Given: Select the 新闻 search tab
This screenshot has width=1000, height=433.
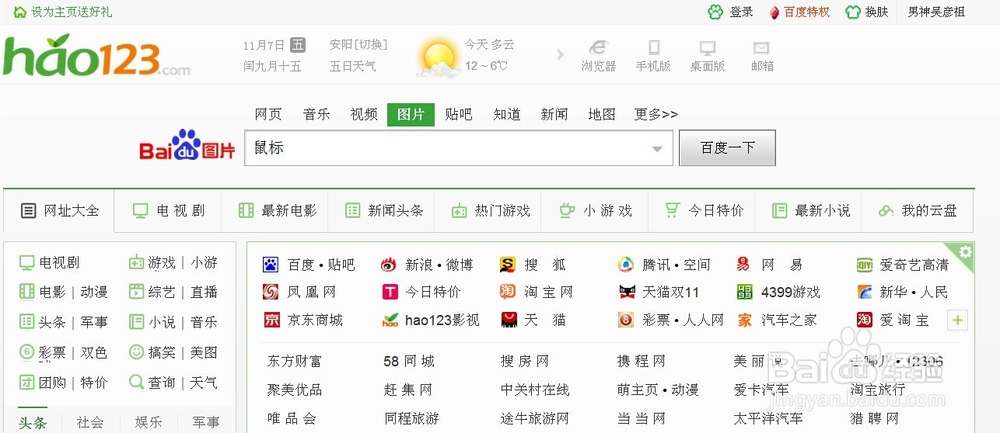Looking at the screenshot, I should coord(554,115).
